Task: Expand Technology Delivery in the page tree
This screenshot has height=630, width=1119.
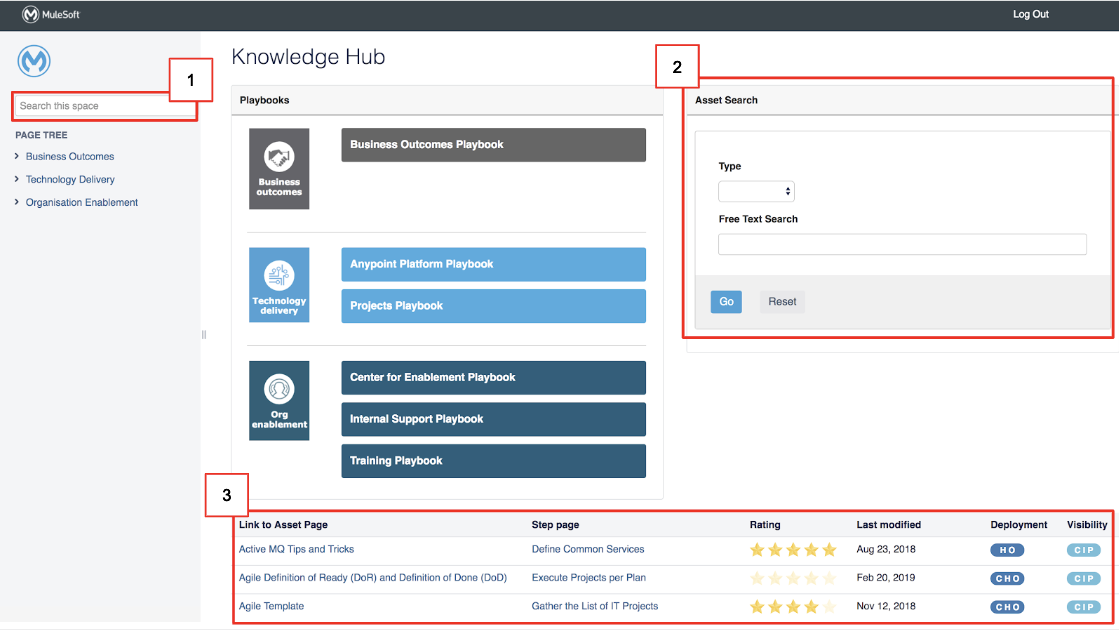Action: point(16,179)
